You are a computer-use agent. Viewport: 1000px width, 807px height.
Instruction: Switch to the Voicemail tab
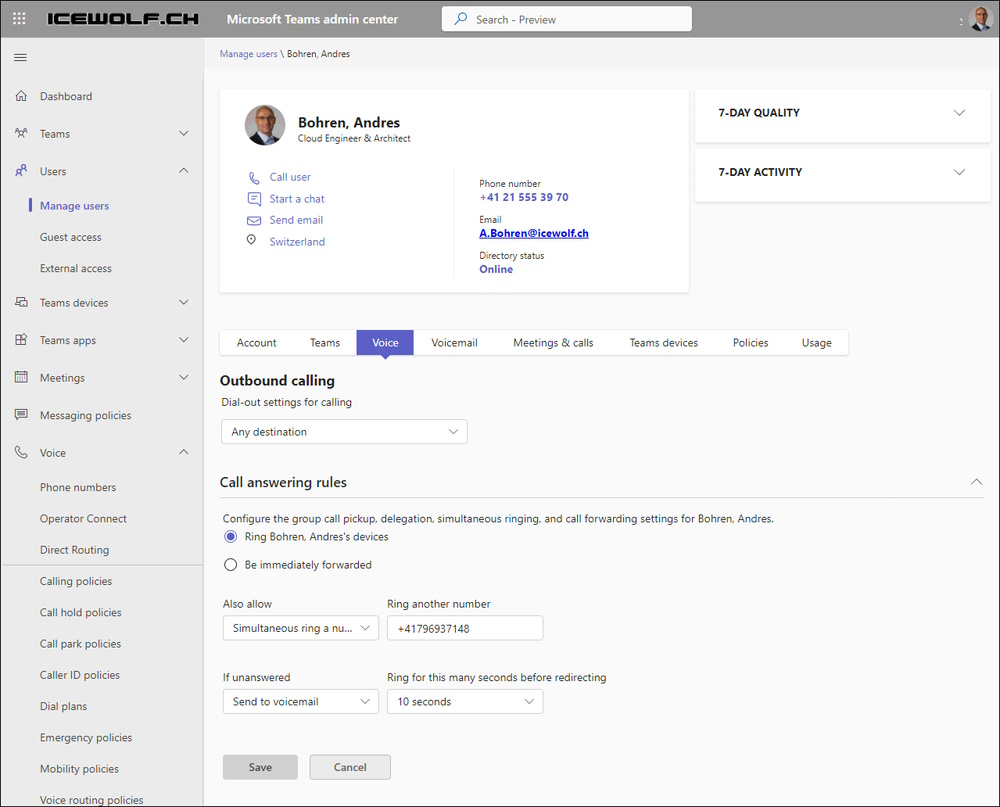454,343
